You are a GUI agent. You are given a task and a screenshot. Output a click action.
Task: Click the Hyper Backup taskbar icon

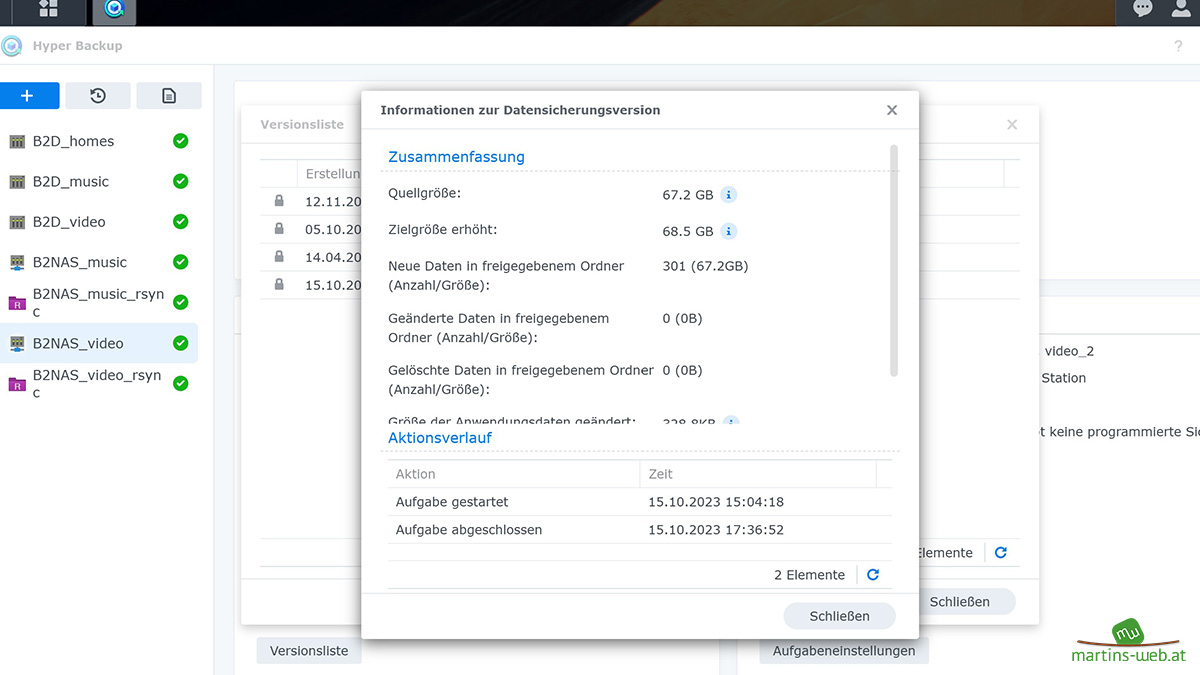pos(114,10)
